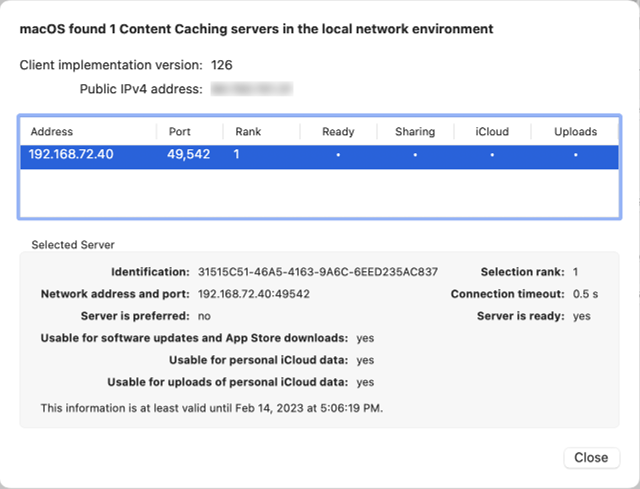Click the Selected Server section label
This screenshot has width=640, height=489.
pyautogui.click(x=73, y=245)
